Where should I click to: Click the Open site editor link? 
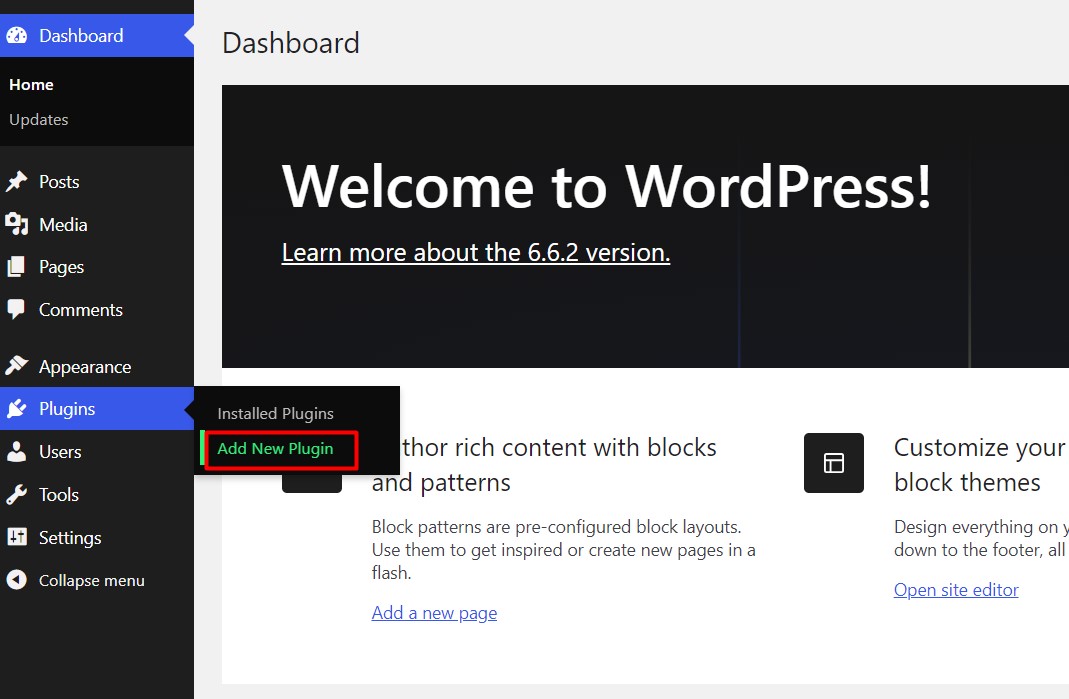(956, 590)
